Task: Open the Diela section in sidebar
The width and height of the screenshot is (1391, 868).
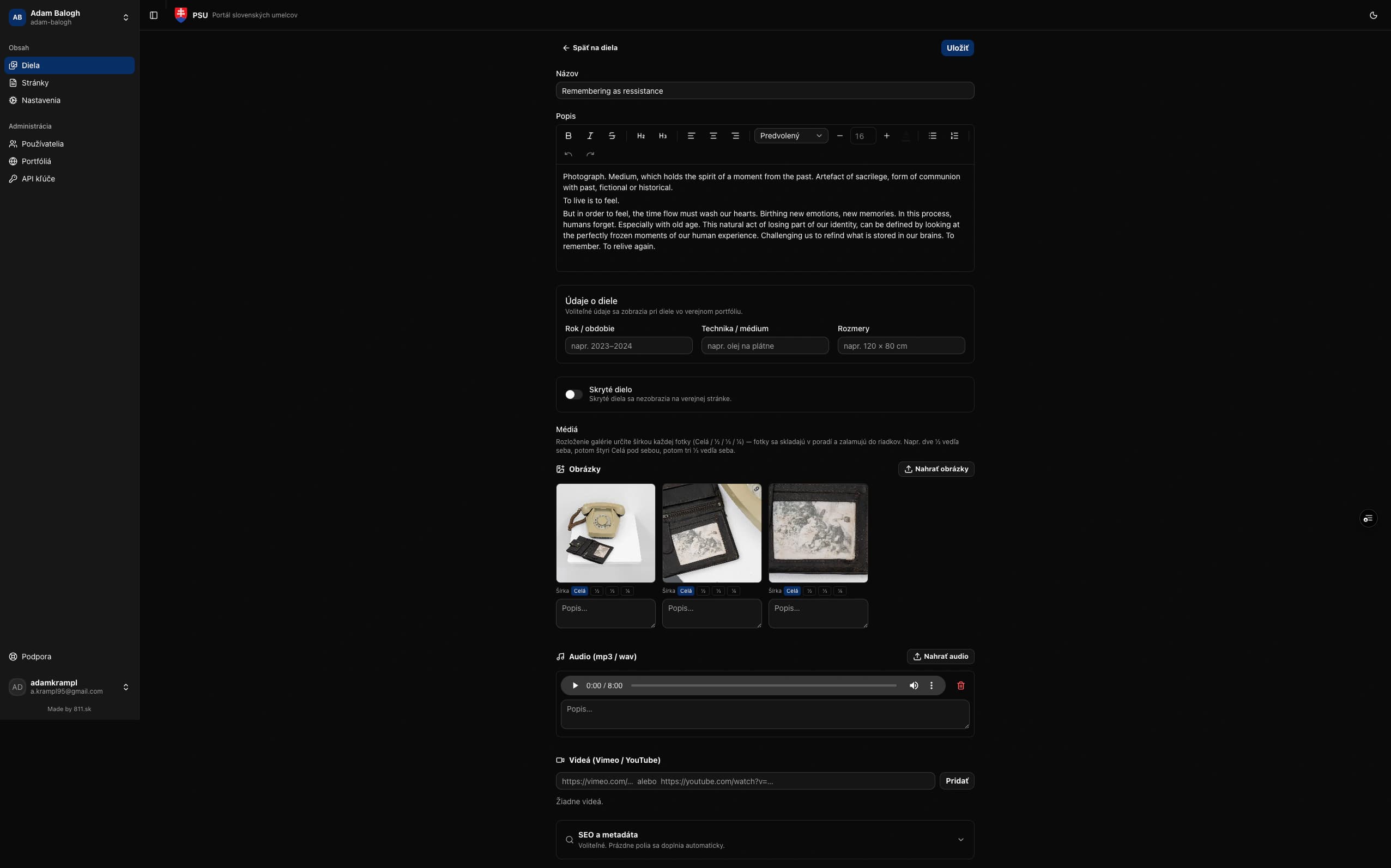Action: [69, 65]
